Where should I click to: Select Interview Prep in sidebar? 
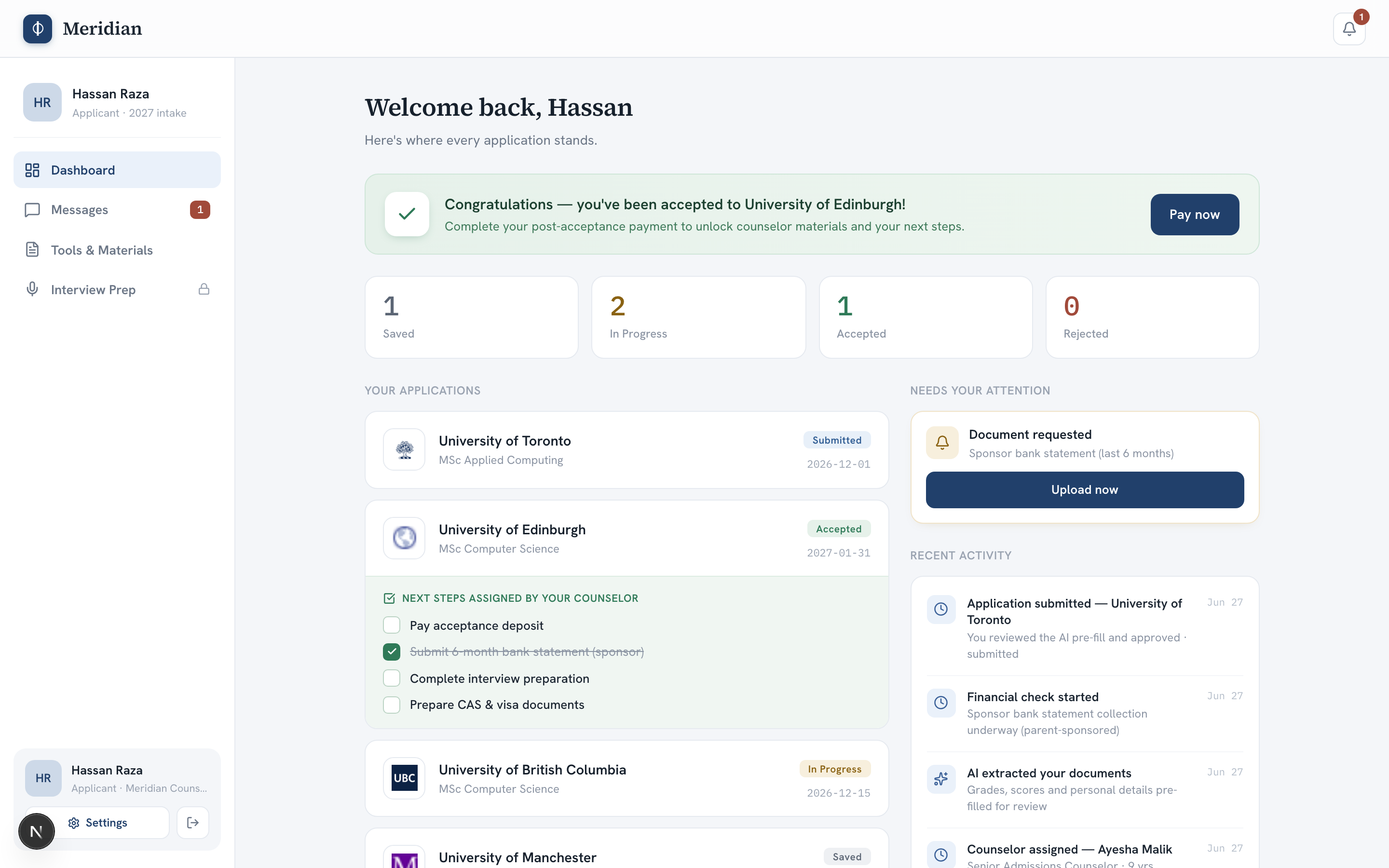(x=117, y=289)
